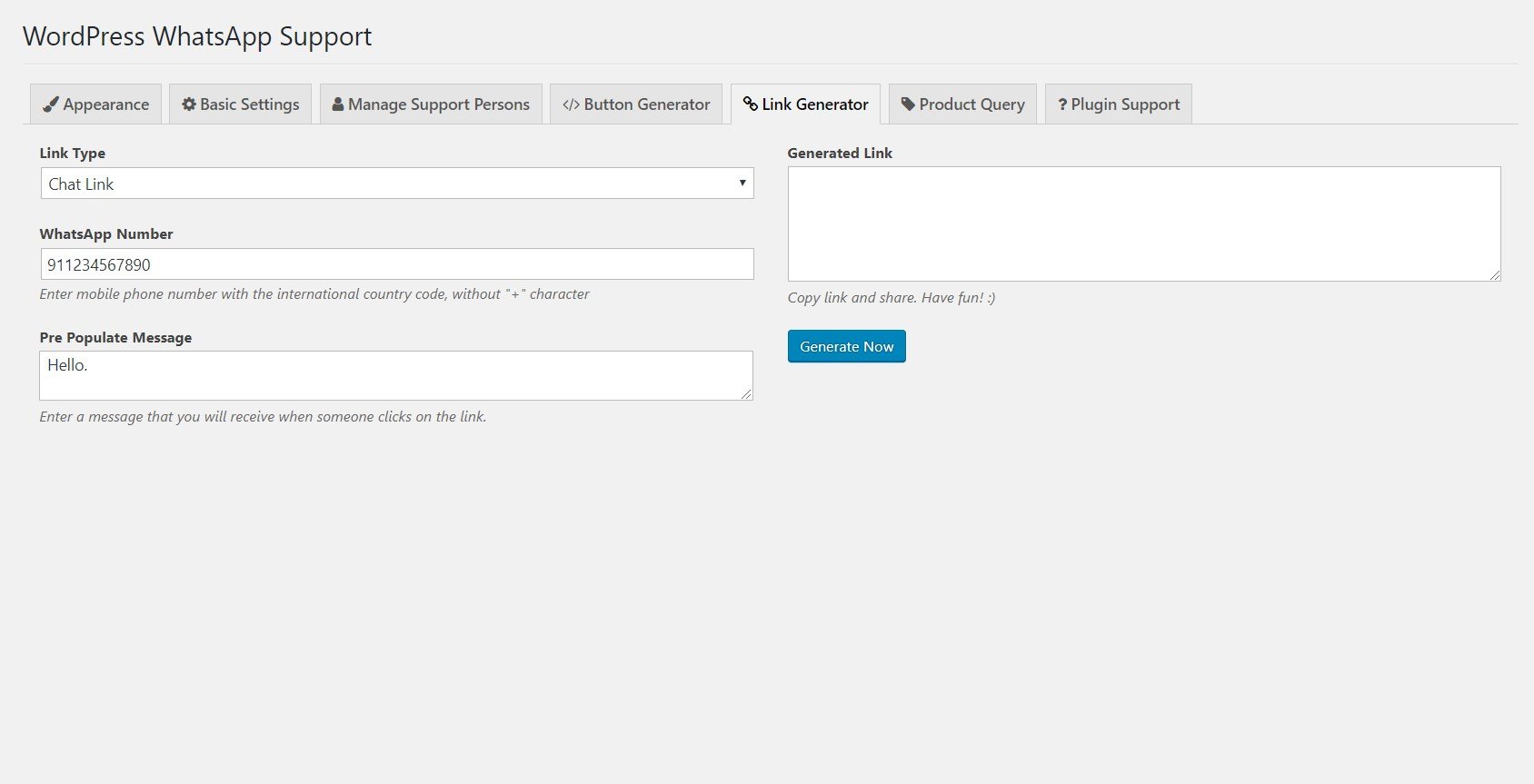Viewport: 1534px width, 784px height.
Task: Click the Pre Populate Message label
Action: click(115, 337)
